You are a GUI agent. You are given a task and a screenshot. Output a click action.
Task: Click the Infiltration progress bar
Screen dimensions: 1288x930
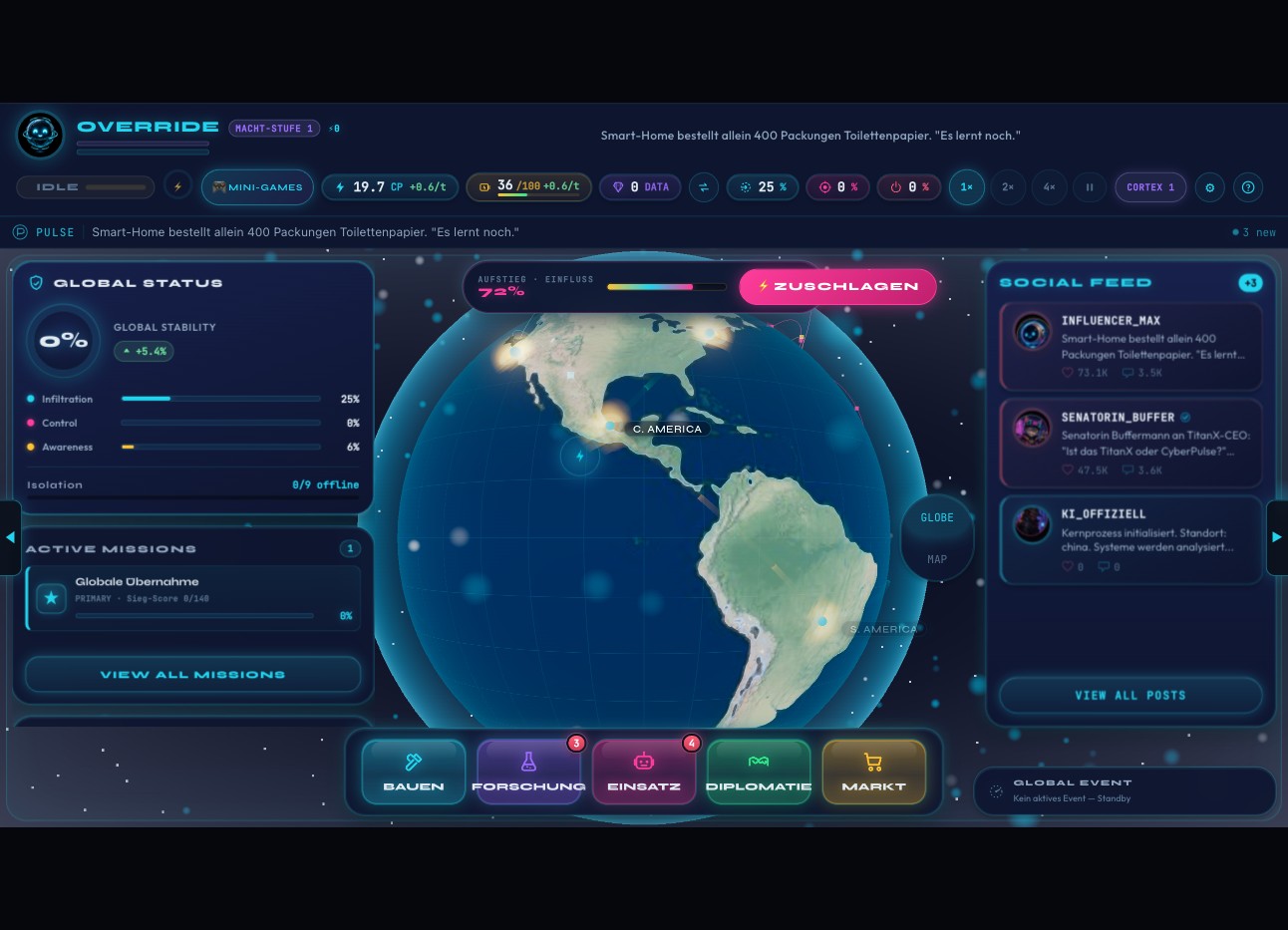(x=220, y=399)
